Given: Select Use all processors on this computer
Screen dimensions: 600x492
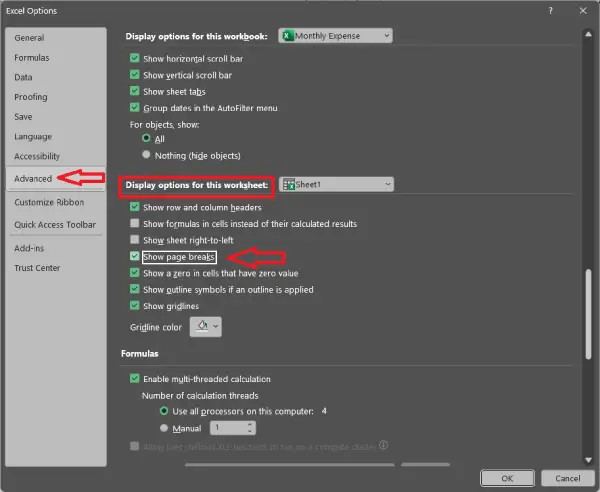Looking at the screenshot, I should (x=164, y=411).
